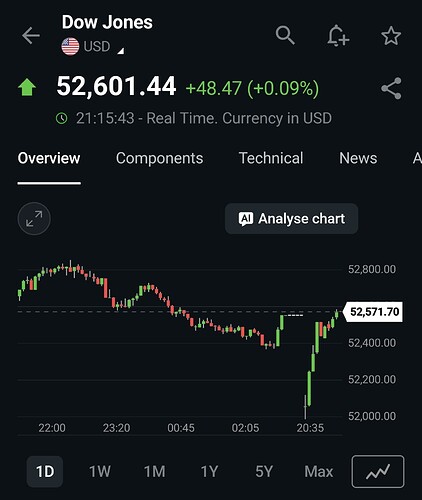The height and width of the screenshot is (500, 422).
Task: Expand chart to fullscreen with arrows icon
Action: [x=34, y=219]
